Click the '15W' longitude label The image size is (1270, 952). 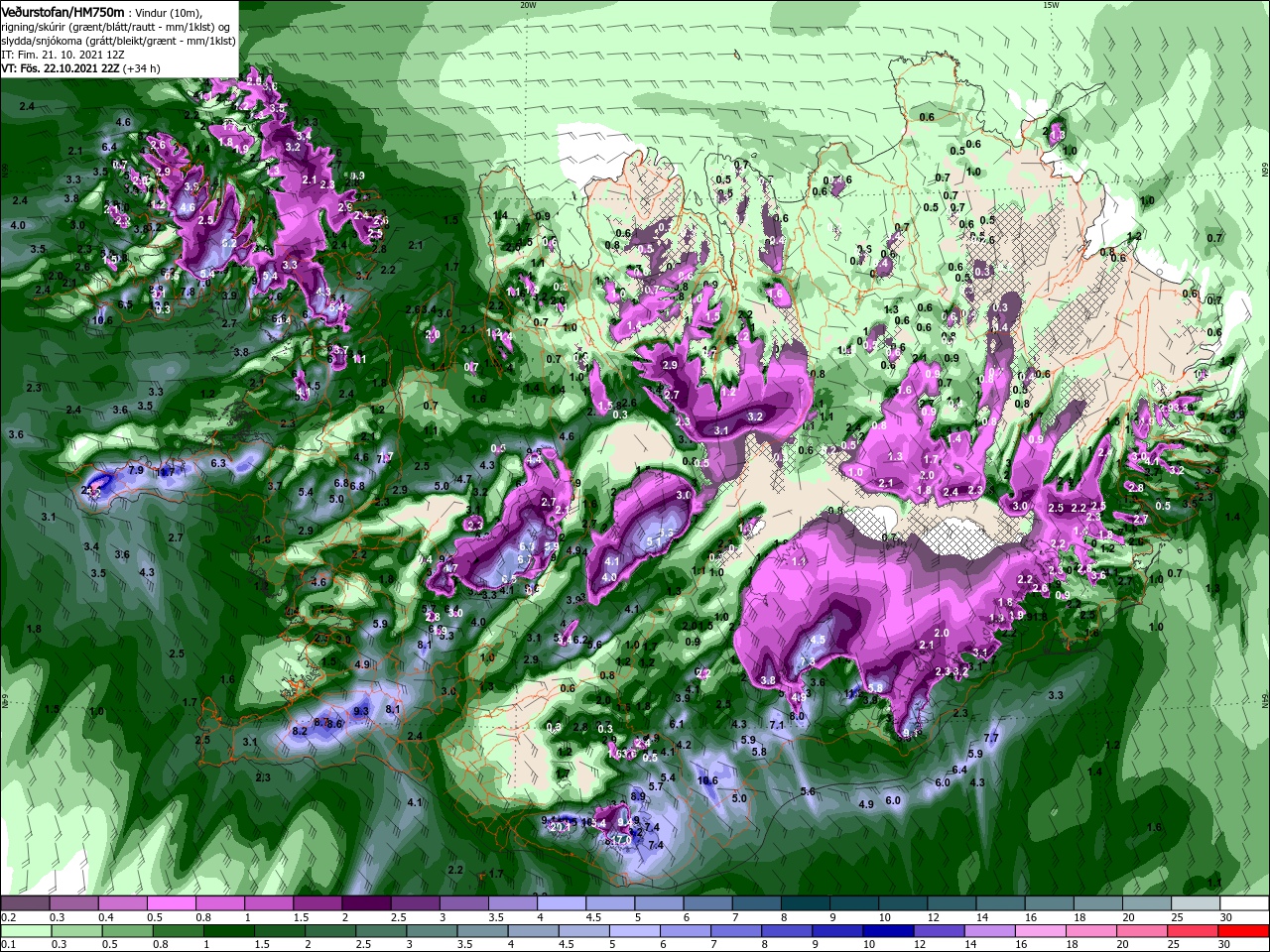pos(1051,5)
